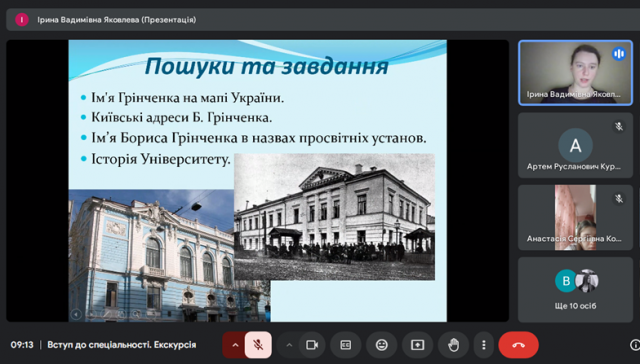The height and width of the screenshot is (364, 640).
Task: Click the muted mic icon on Артем's tile
Action: point(619,127)
